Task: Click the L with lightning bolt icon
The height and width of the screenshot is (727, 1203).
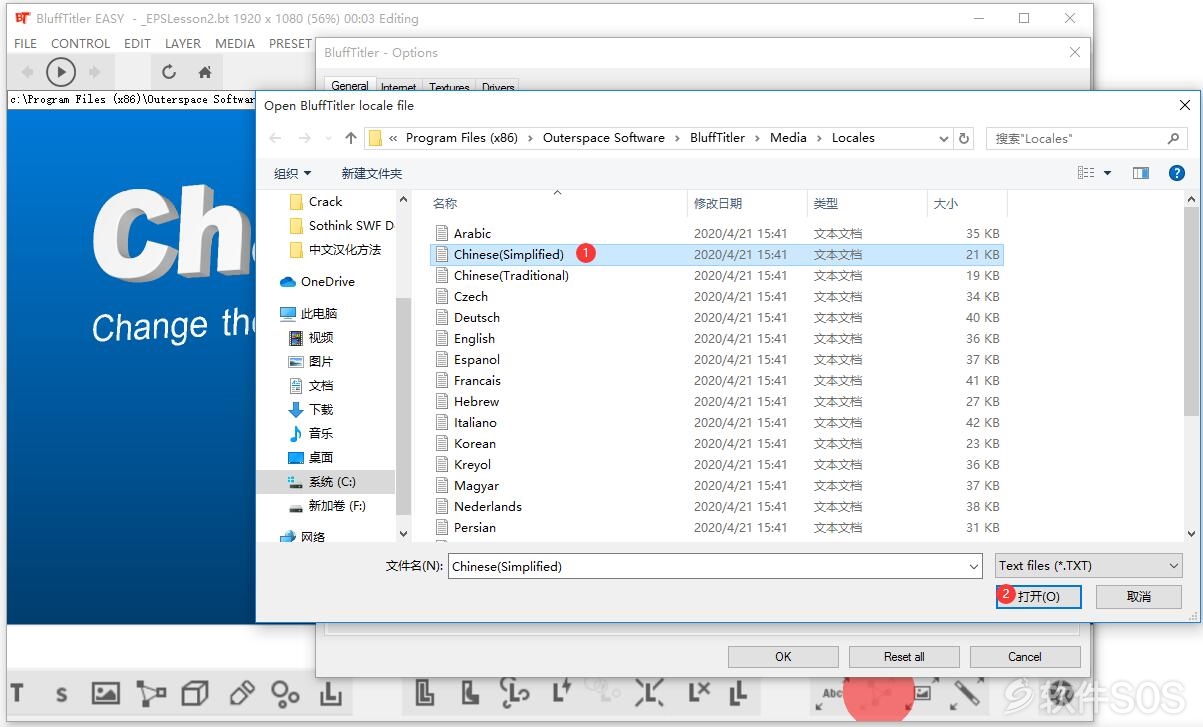Action: [561, 692]
